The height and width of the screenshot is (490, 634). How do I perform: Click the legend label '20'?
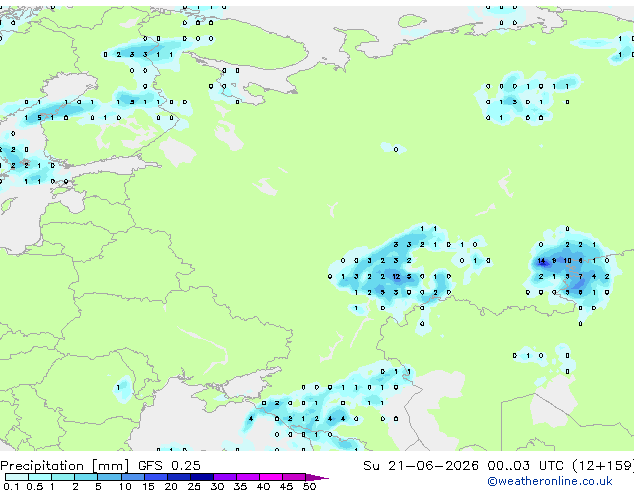tap(171, 486)
